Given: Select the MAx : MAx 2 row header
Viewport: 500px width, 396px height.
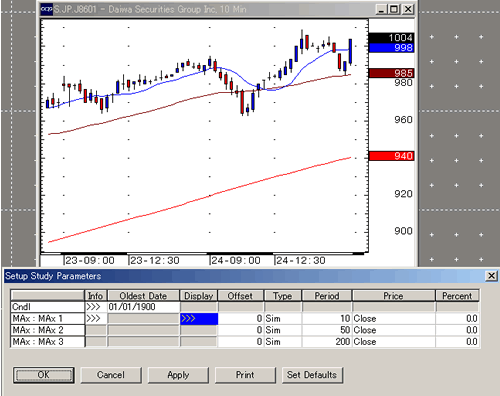Looking at the screenshot, I should [47, 330].
